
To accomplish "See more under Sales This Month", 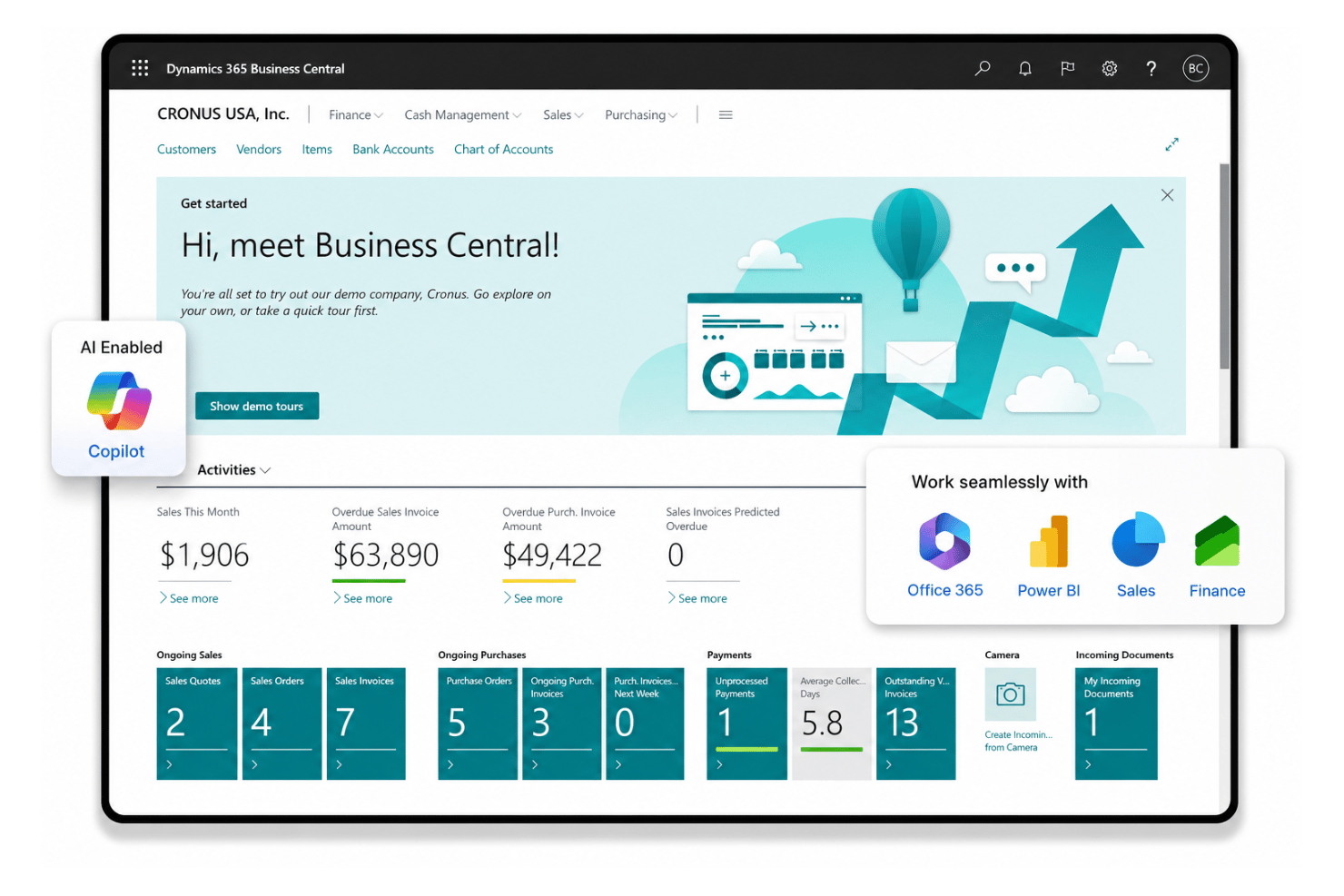I will click(x=189, y=598).
